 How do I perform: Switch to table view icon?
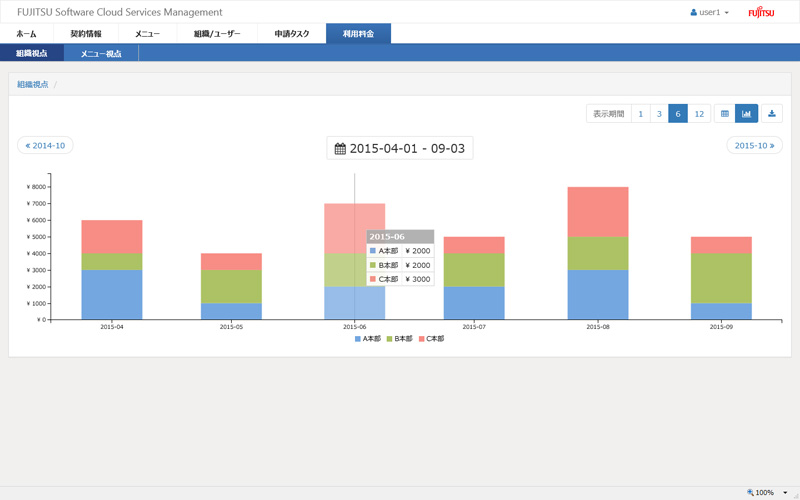point(725,114)
